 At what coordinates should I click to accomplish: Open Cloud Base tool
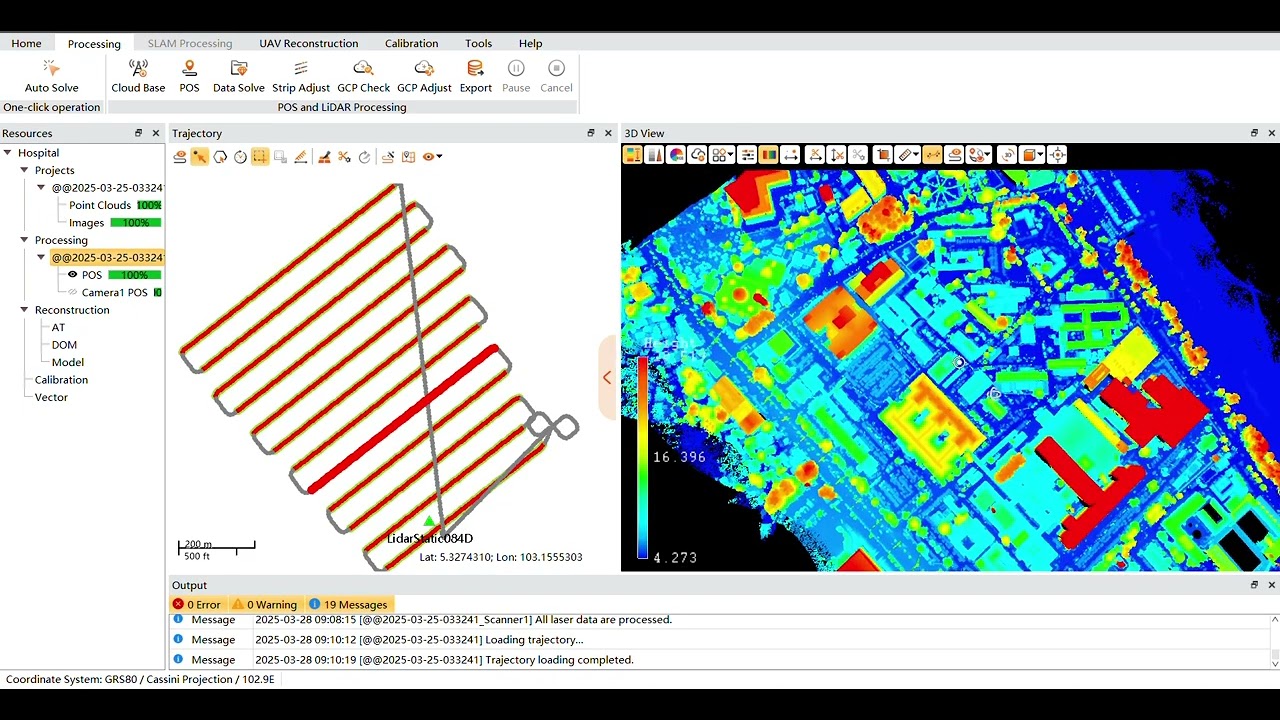138,76
